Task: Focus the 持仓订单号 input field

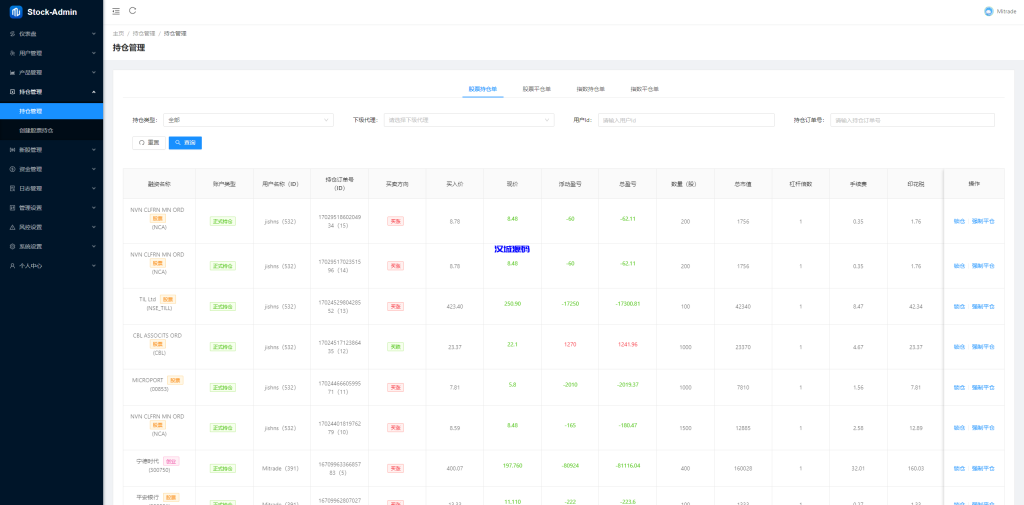Action: click(x=912, y=120)
